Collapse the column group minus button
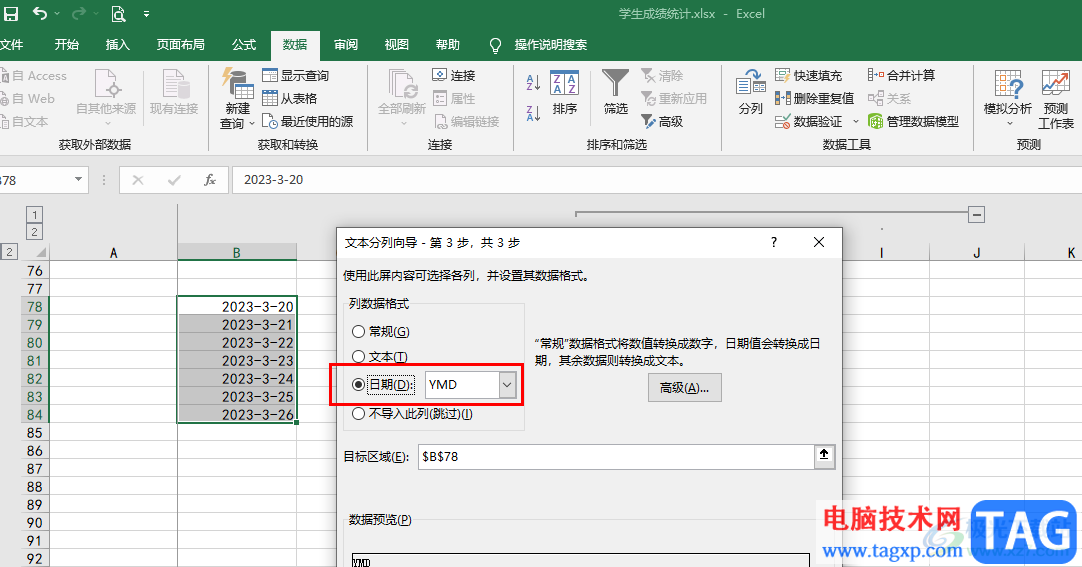The height and width of the screenshot is (567, 1082). point(976,215)
